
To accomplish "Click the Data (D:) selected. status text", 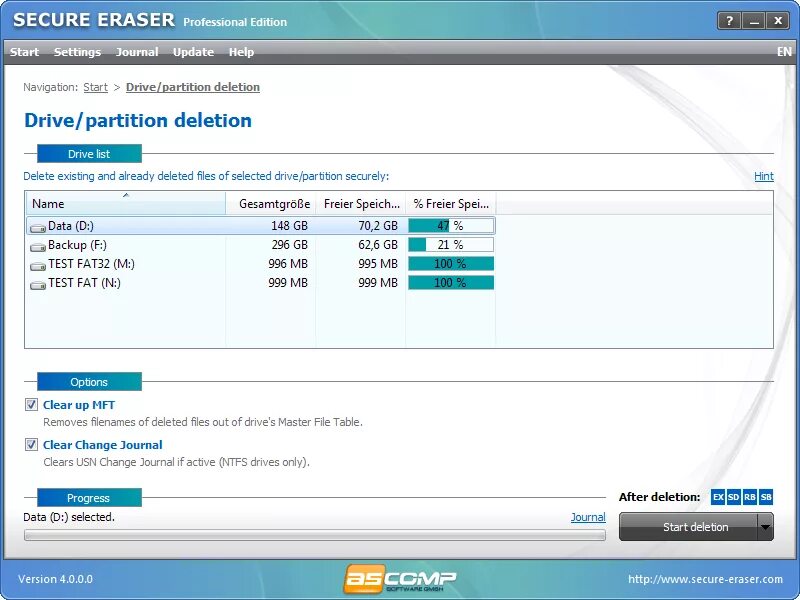I will click(69, 517).
